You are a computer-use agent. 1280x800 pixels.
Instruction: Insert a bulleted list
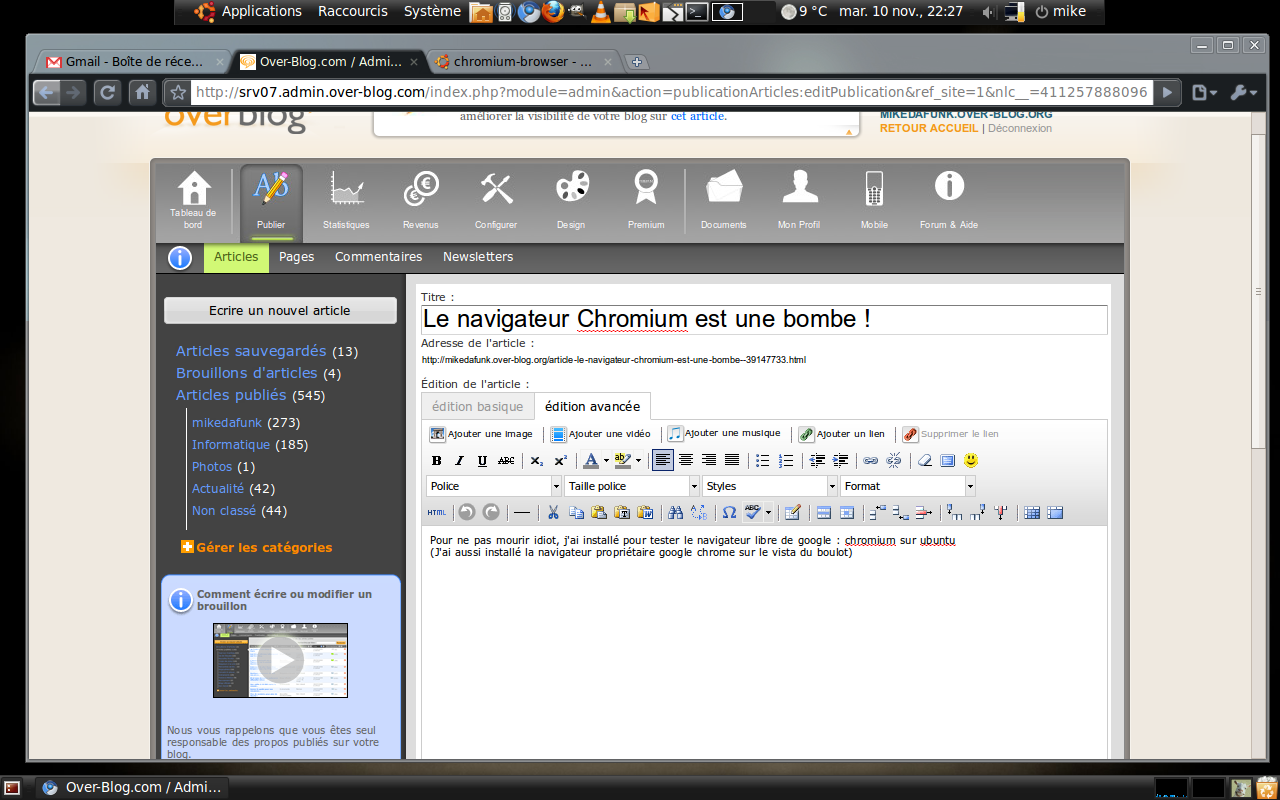click(763, 461)
